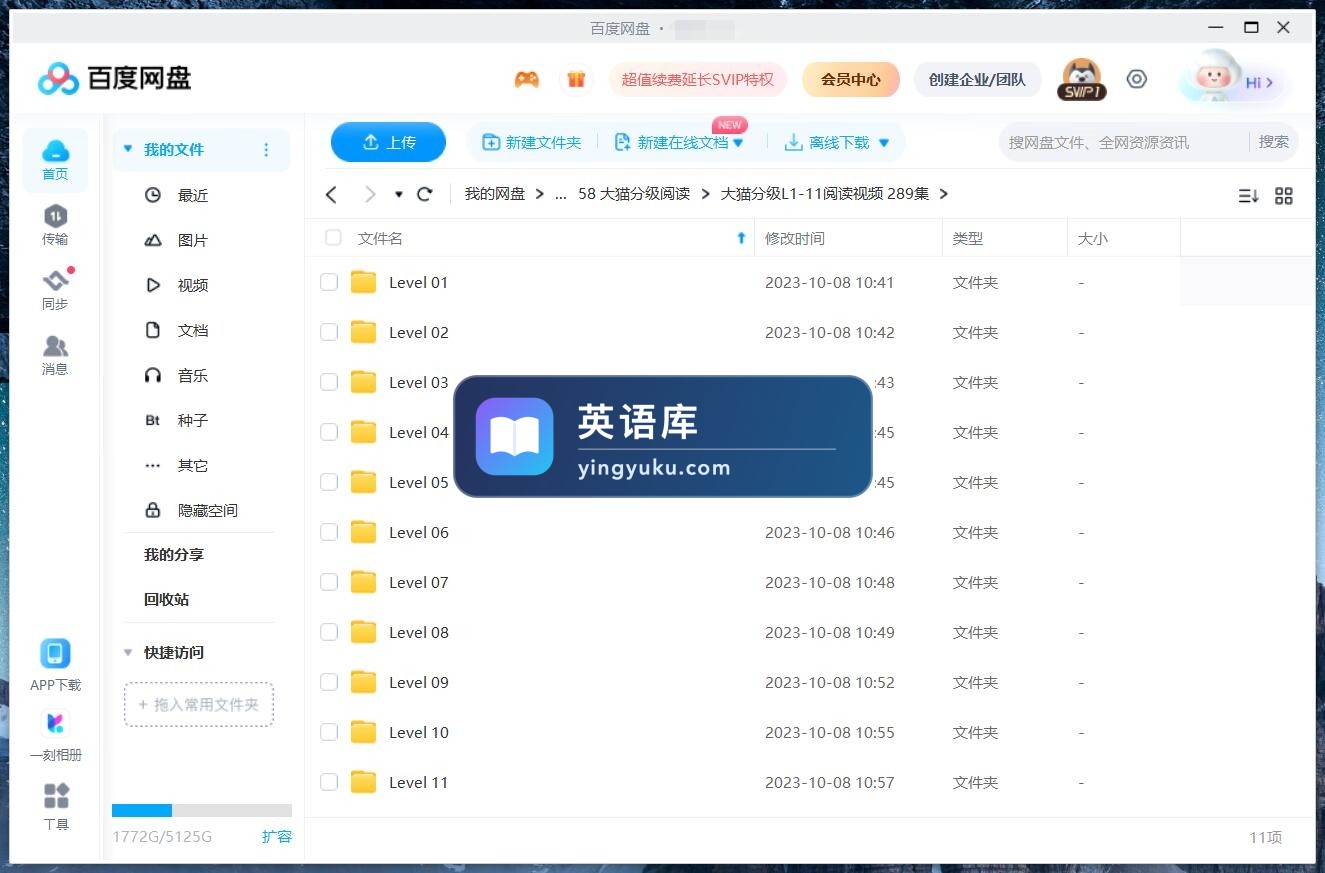Click the search input field
This screenshot has height=873, width=1325.
click(1123, 142)
